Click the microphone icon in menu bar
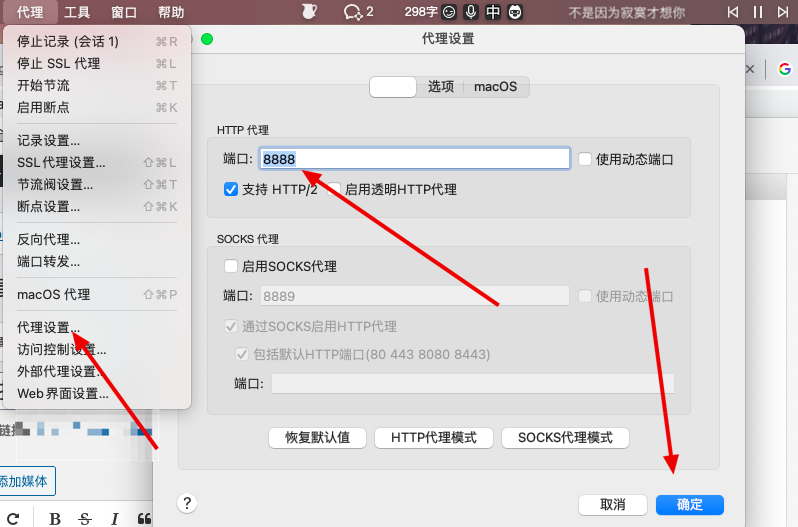 click(470, 12)
